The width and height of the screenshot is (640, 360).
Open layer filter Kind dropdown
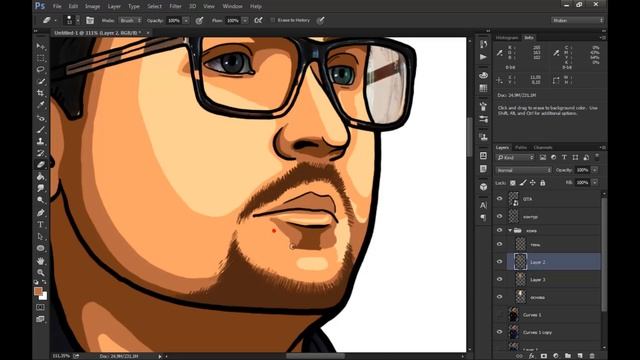coord(516,157)
